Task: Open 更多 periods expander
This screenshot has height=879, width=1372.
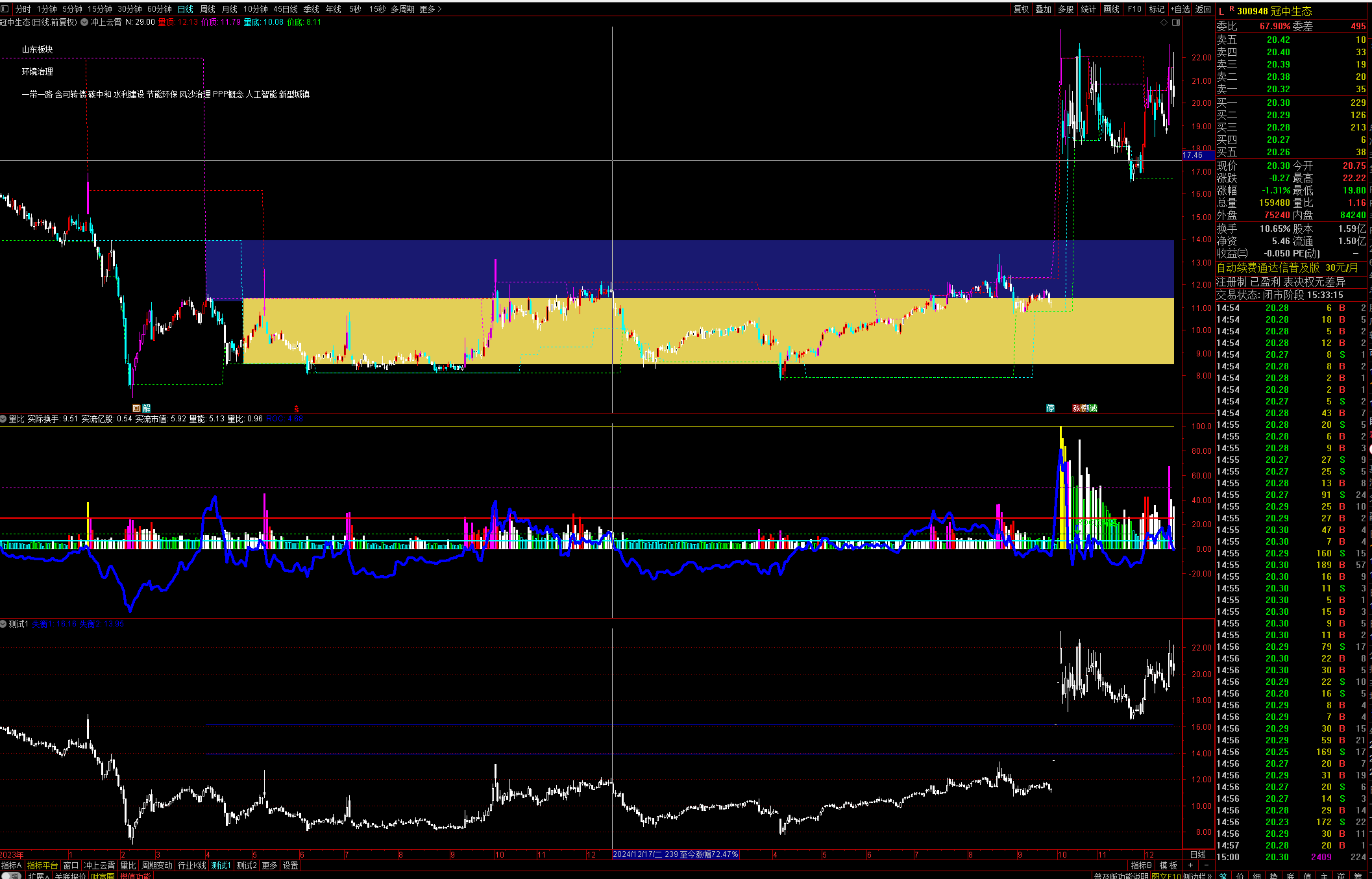Action: 430,9
